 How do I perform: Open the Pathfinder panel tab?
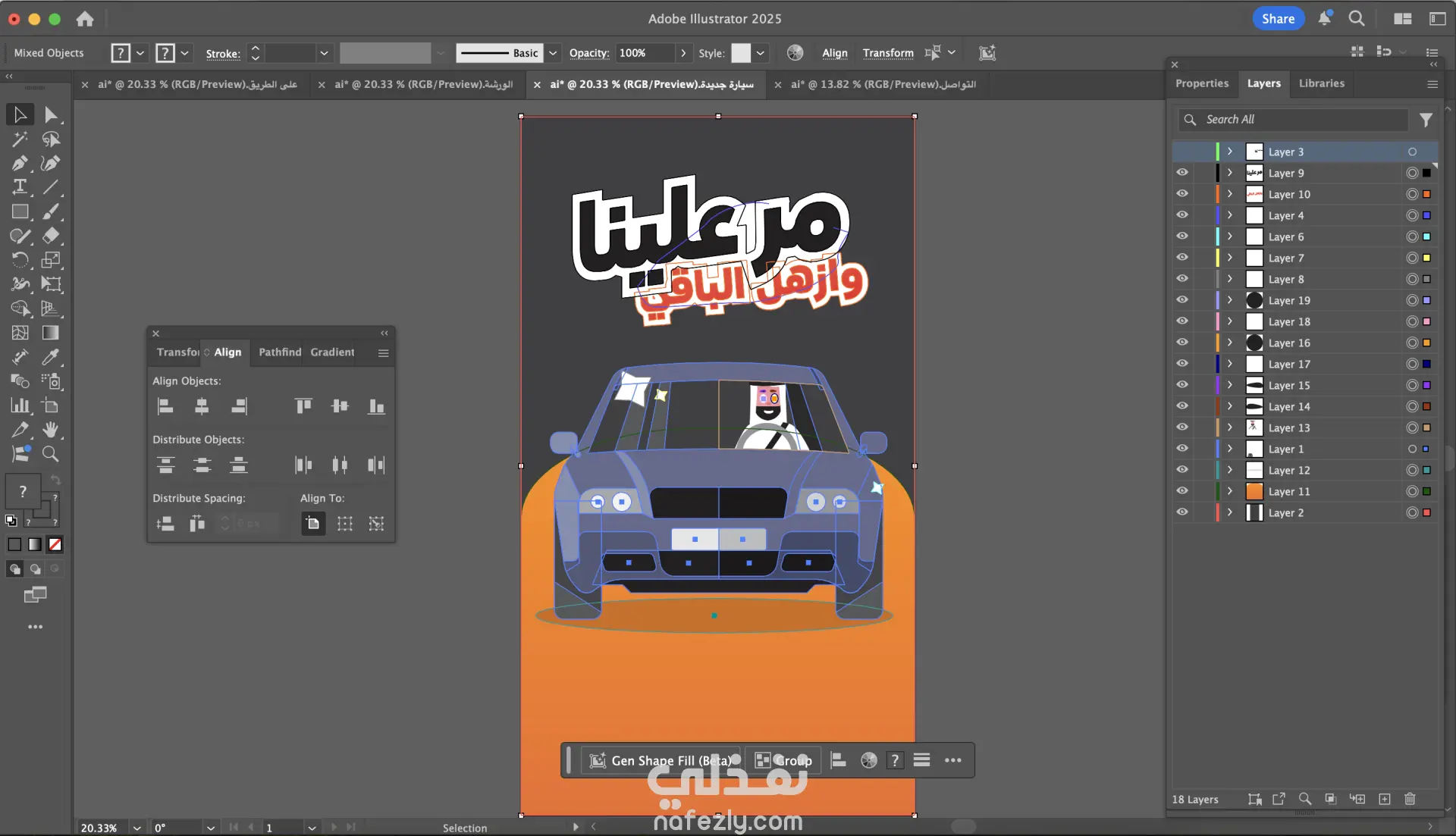tap(280, 352)
